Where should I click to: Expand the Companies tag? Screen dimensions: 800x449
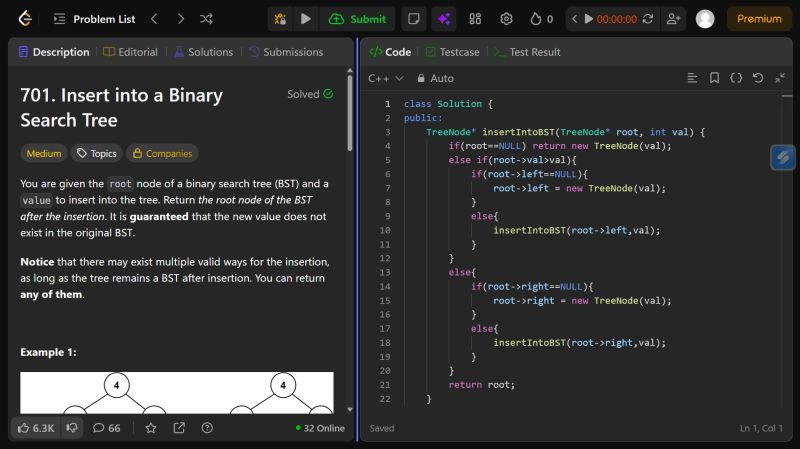pos(161,153)
